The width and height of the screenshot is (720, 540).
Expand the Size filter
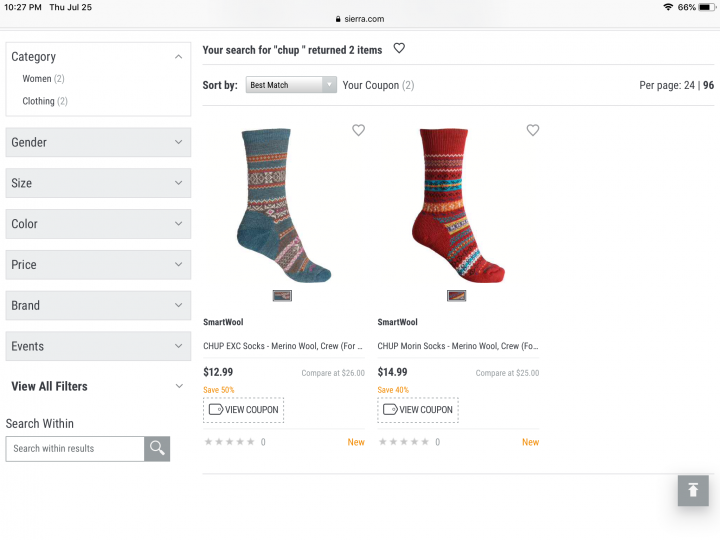pyautogui.click(x=98, y=183)
